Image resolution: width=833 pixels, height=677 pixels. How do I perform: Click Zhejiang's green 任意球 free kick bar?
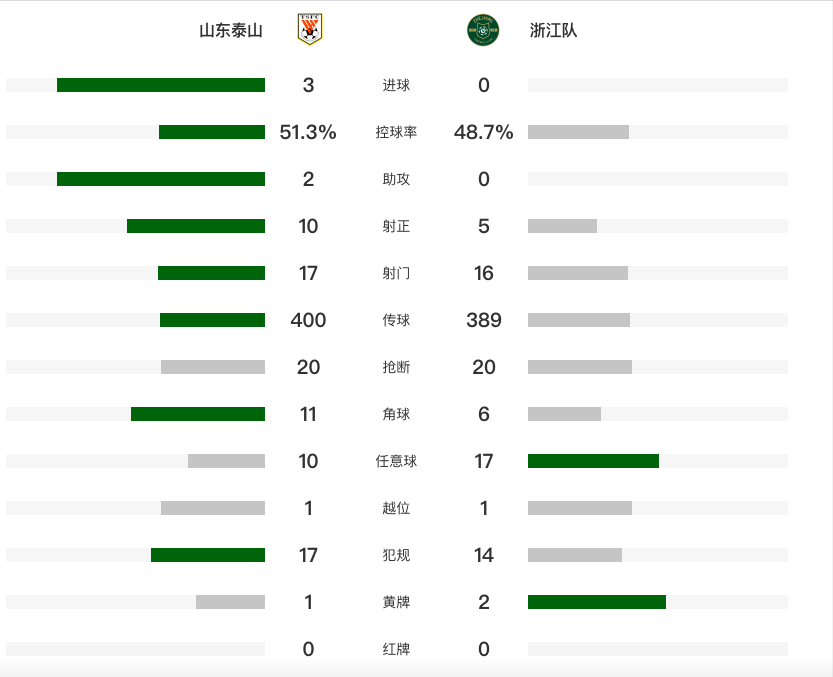pos(593,461)
